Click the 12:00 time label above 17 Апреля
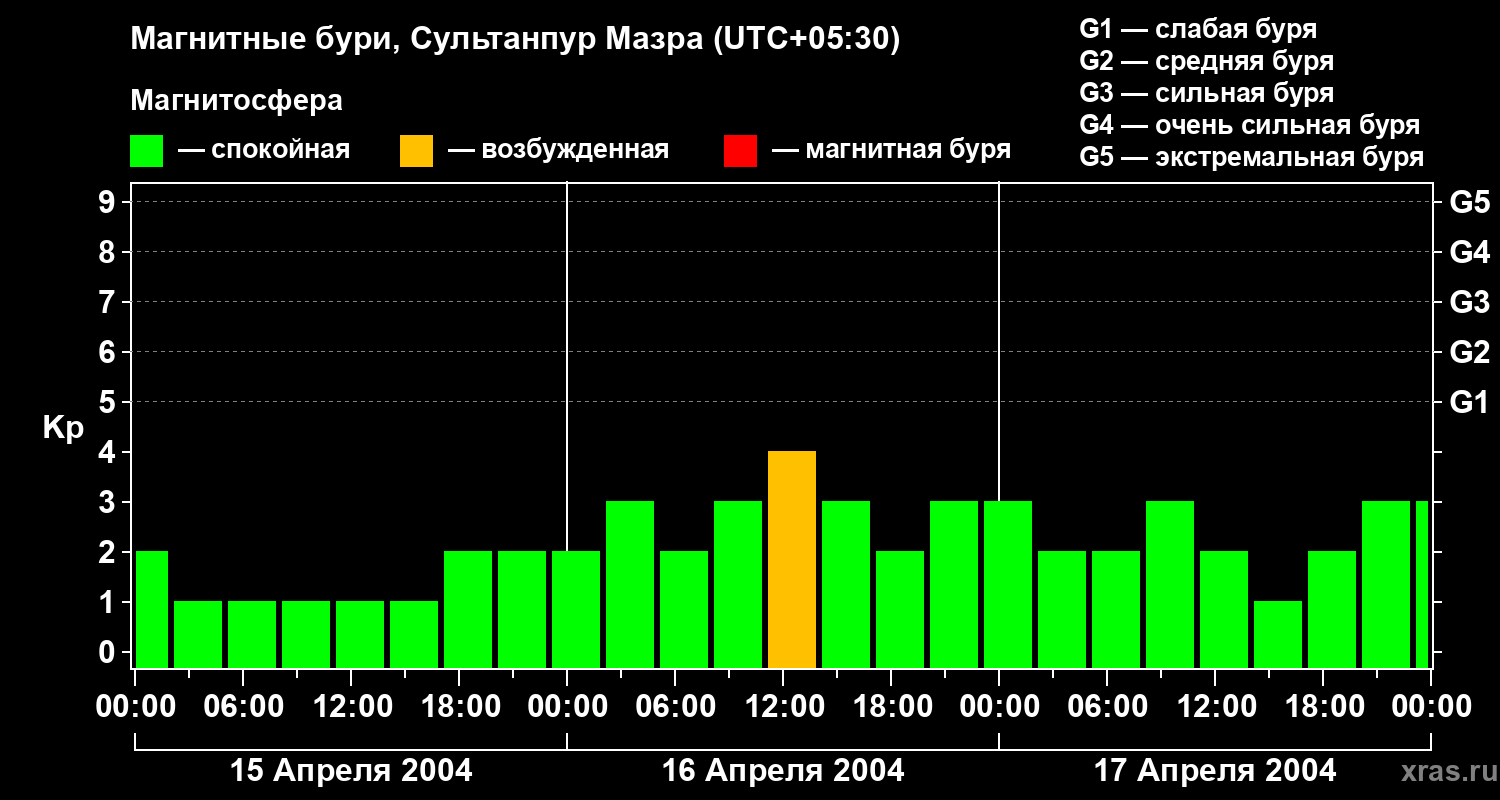The width and height of the screenshot is (1500, 800). point(1215,707)
